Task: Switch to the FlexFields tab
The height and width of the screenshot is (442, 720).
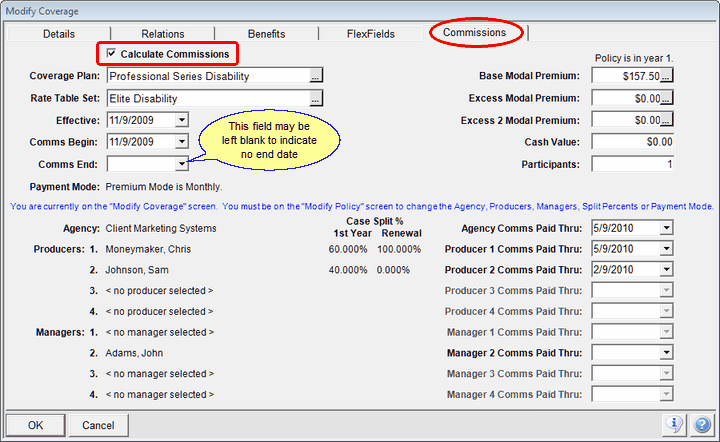Action: pyautogui.click(x=371, y=34)
